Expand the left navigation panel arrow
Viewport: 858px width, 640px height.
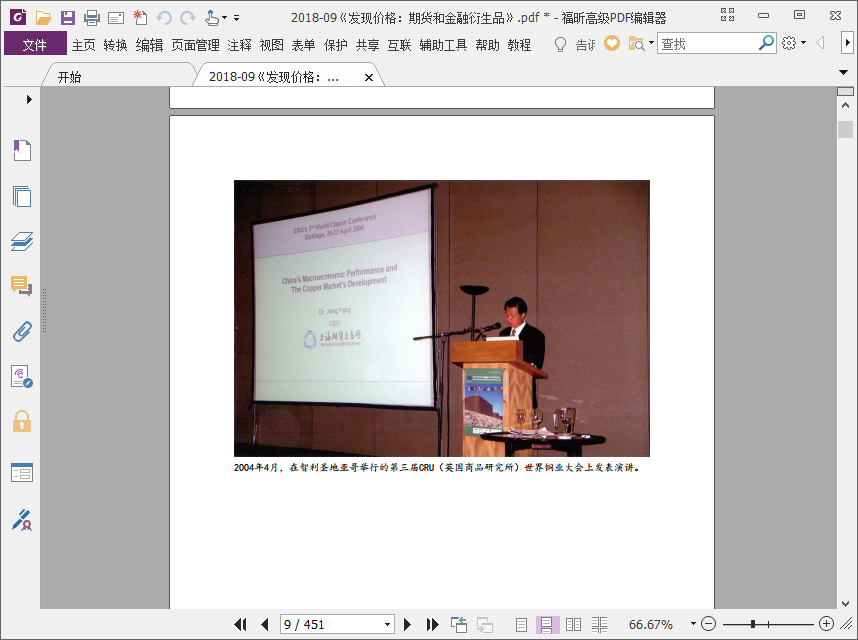click(x=29, y=100)
